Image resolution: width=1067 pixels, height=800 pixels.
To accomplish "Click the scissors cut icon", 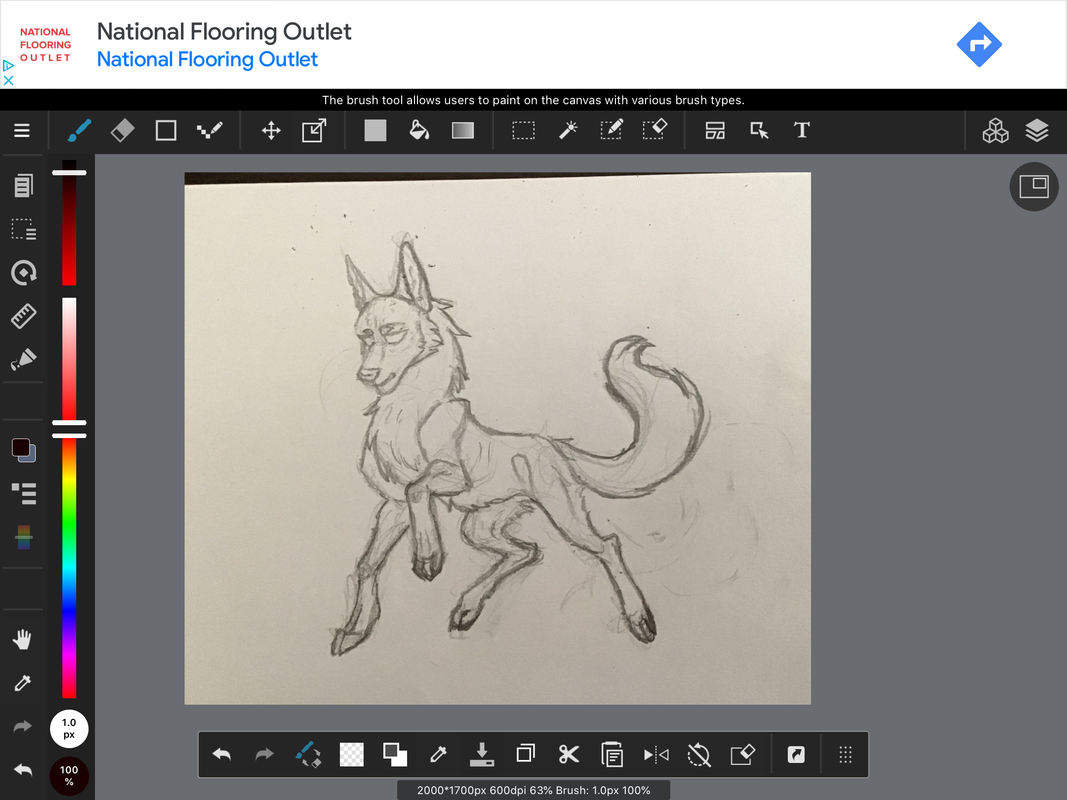I will [x=569, y=754].
